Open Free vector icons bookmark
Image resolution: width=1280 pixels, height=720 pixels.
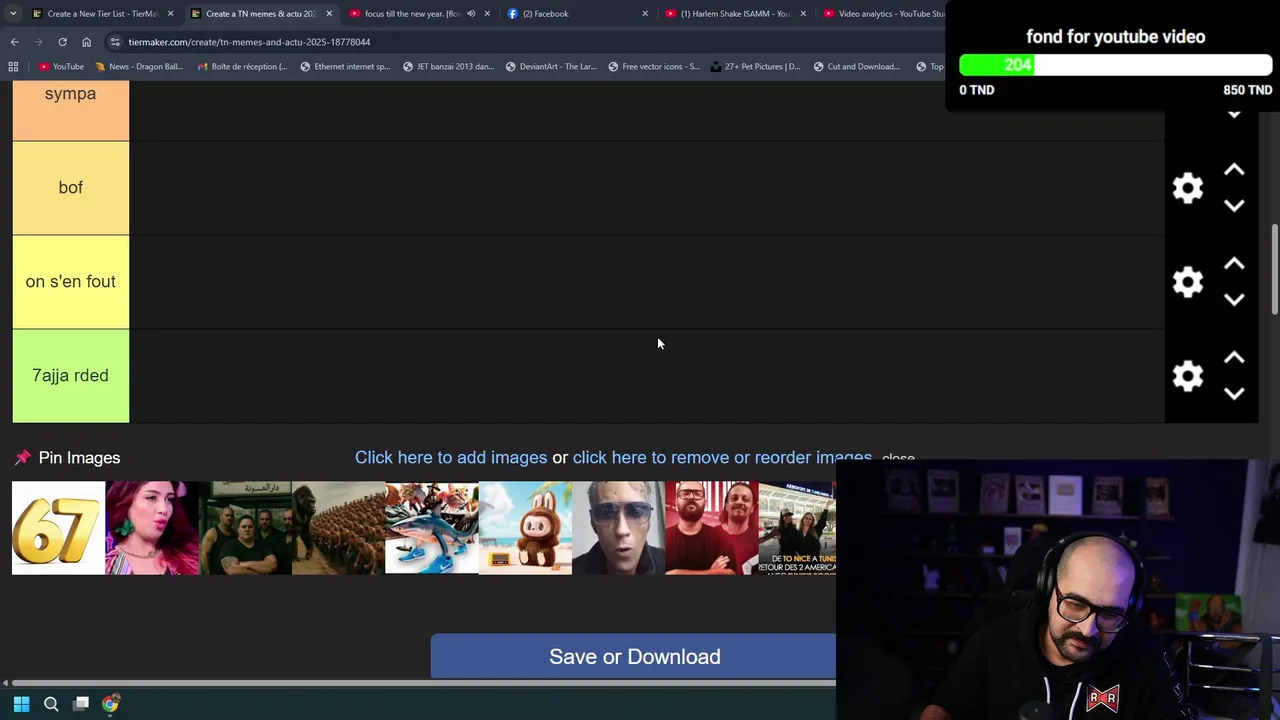[x=654, y=67]
